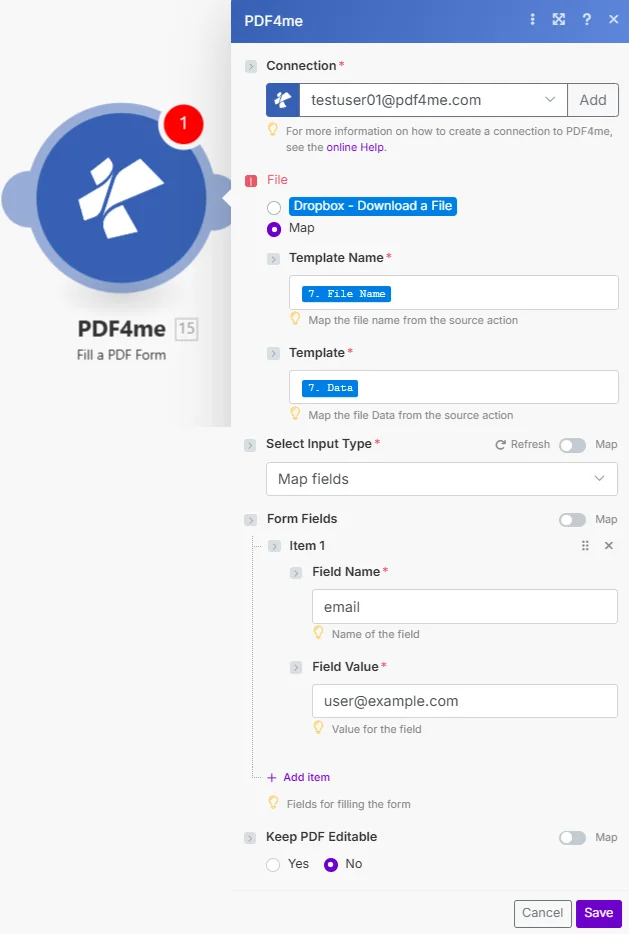Image resolution: width=629 pixels, height=934 pixels.
Task: Click lightbulb beside 'Name of the field'
Action: click(318, 633)
